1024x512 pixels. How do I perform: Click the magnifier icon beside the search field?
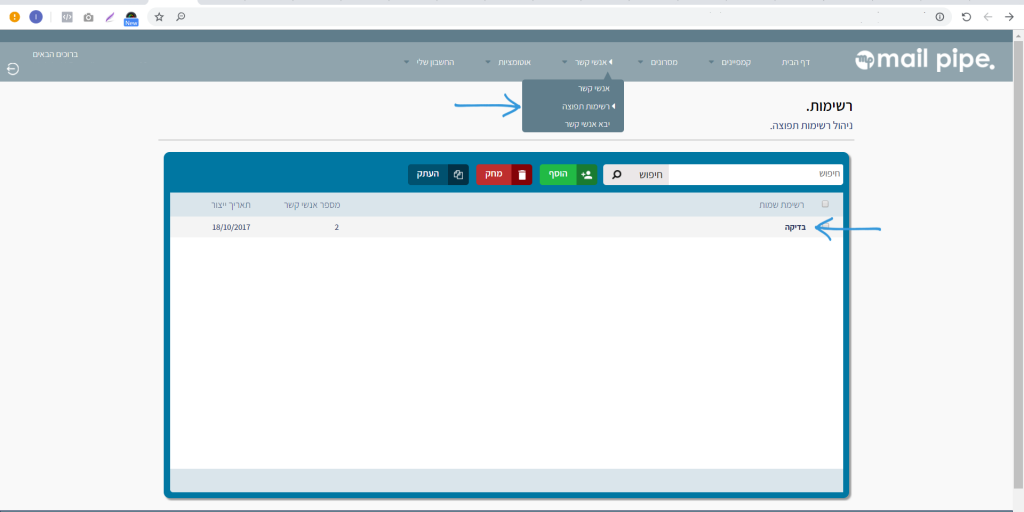[x=617, y=175]
